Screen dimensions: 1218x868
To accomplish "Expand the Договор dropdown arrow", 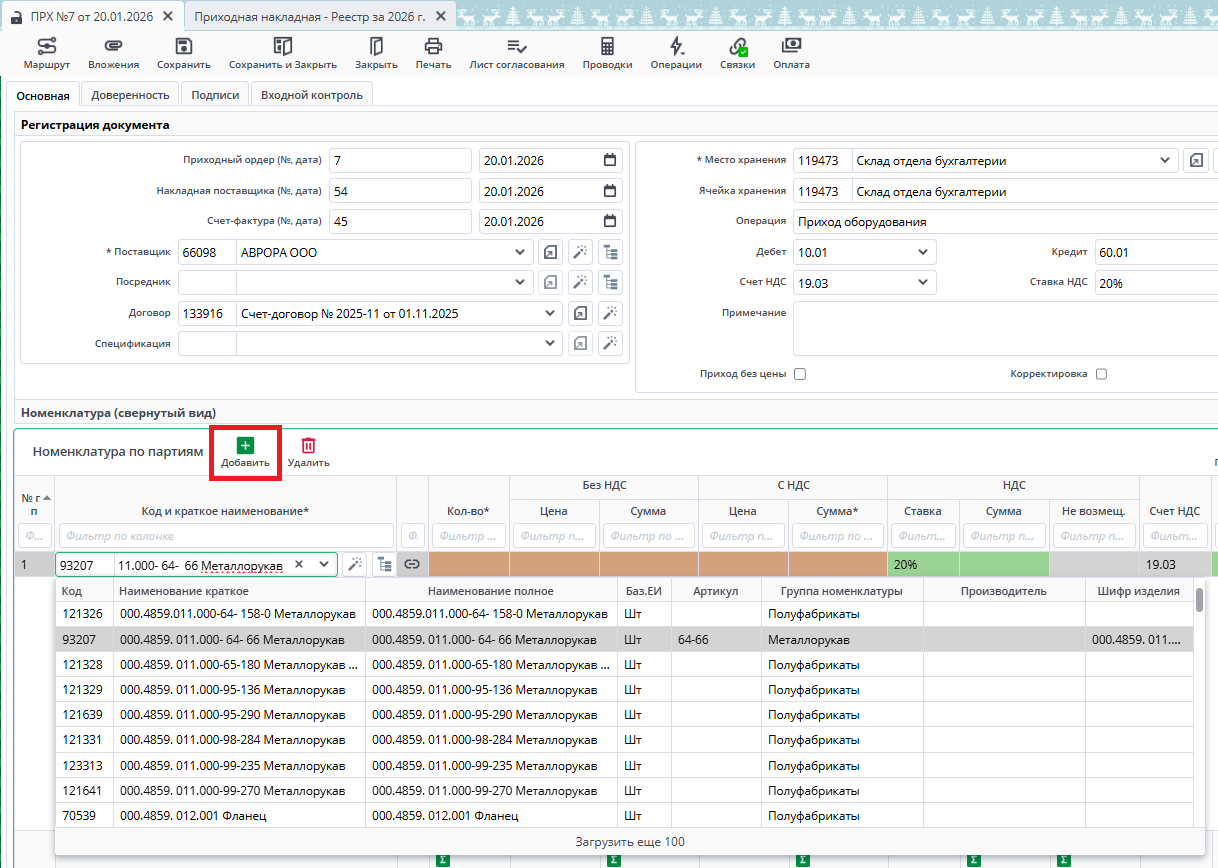I will [549, 314].
